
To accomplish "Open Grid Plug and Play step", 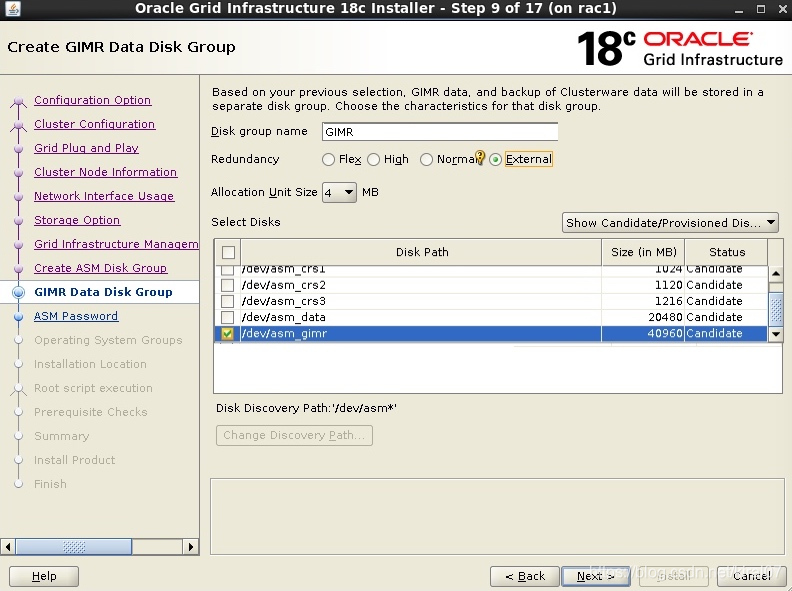I will 86,148.
